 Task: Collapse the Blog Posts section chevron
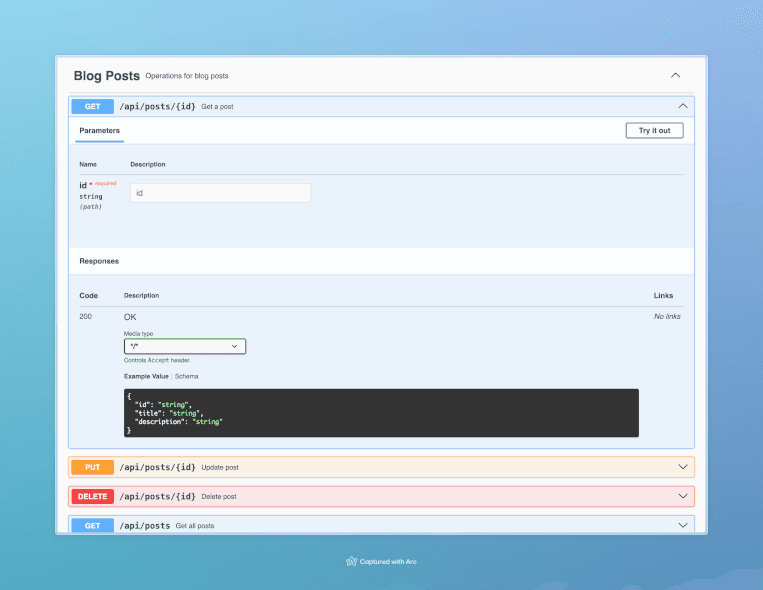(x=675, y=75)
